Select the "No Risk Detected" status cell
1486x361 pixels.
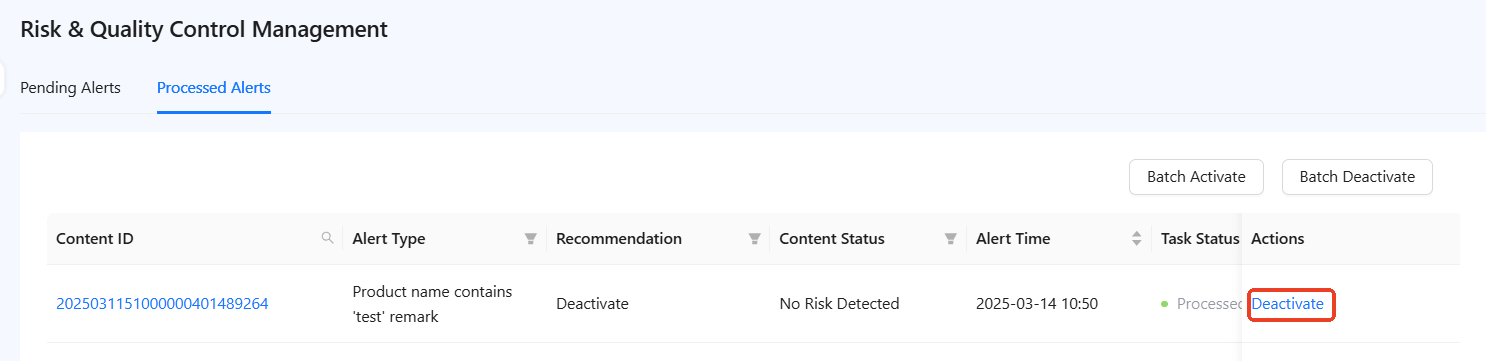click(839, 304)
